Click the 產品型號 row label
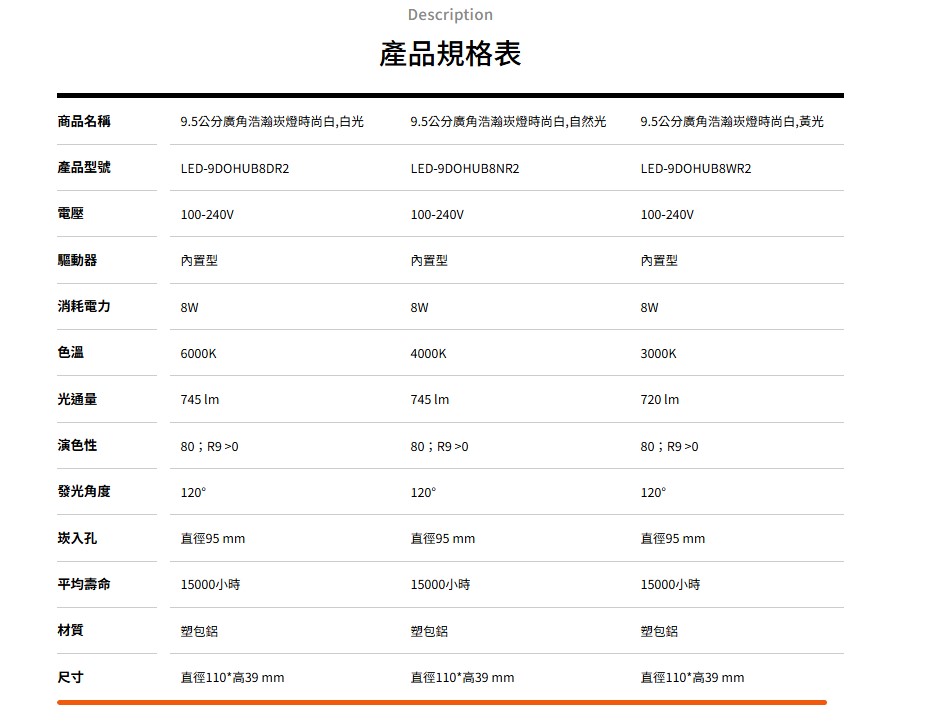This screenshot has height=727, width=925. pos(84,168)
